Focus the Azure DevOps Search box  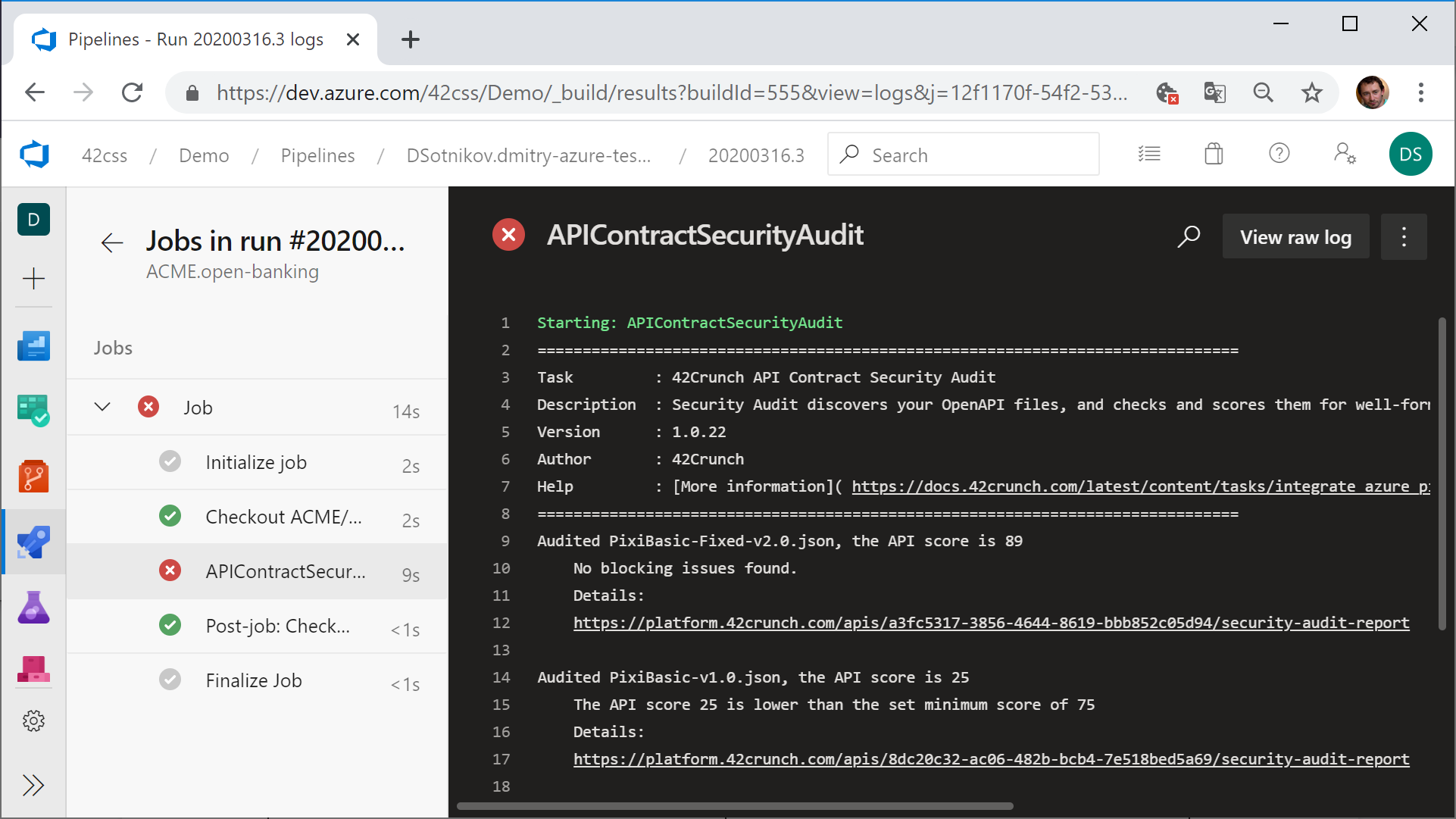(964, 155)
